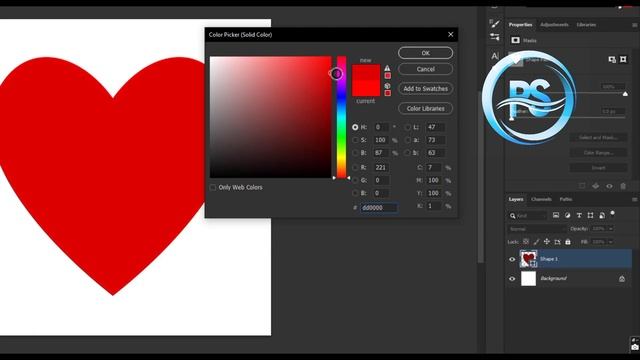Lock image pixels brush icon
Image resolution: width=640 pixels, height=360 pixels.
[x=536, y=242]
